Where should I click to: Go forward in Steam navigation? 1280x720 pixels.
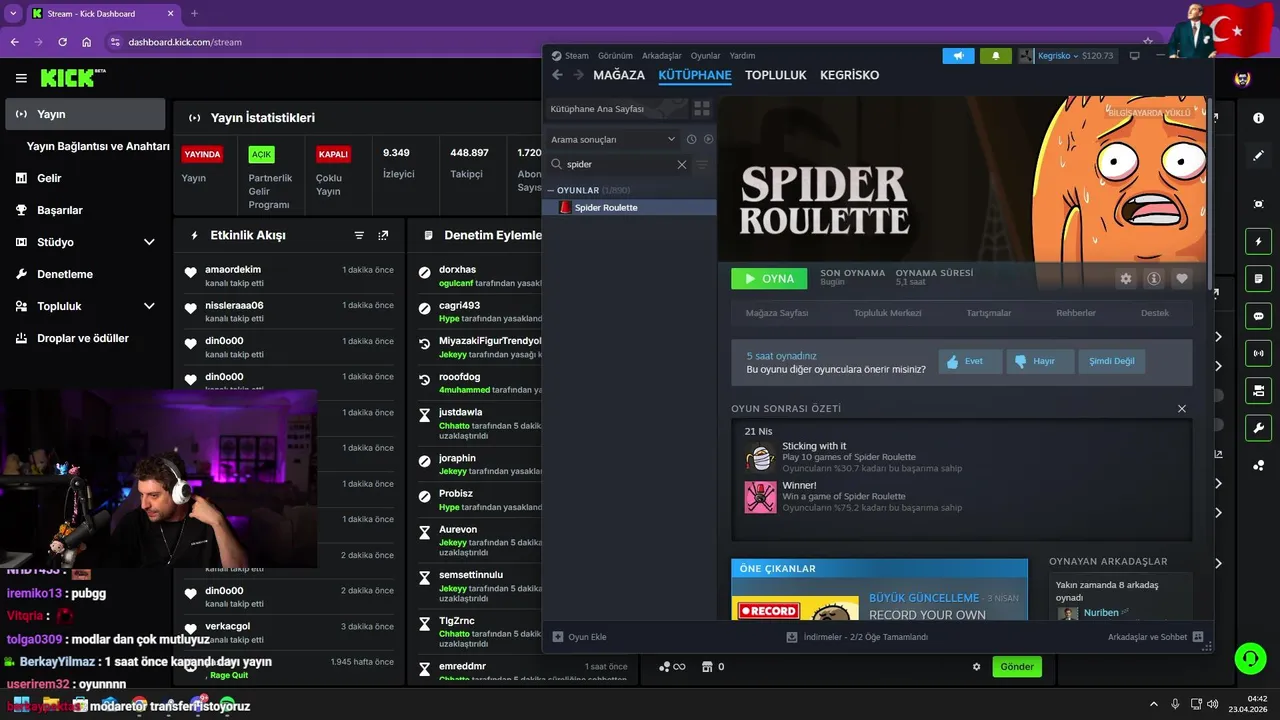578,75
